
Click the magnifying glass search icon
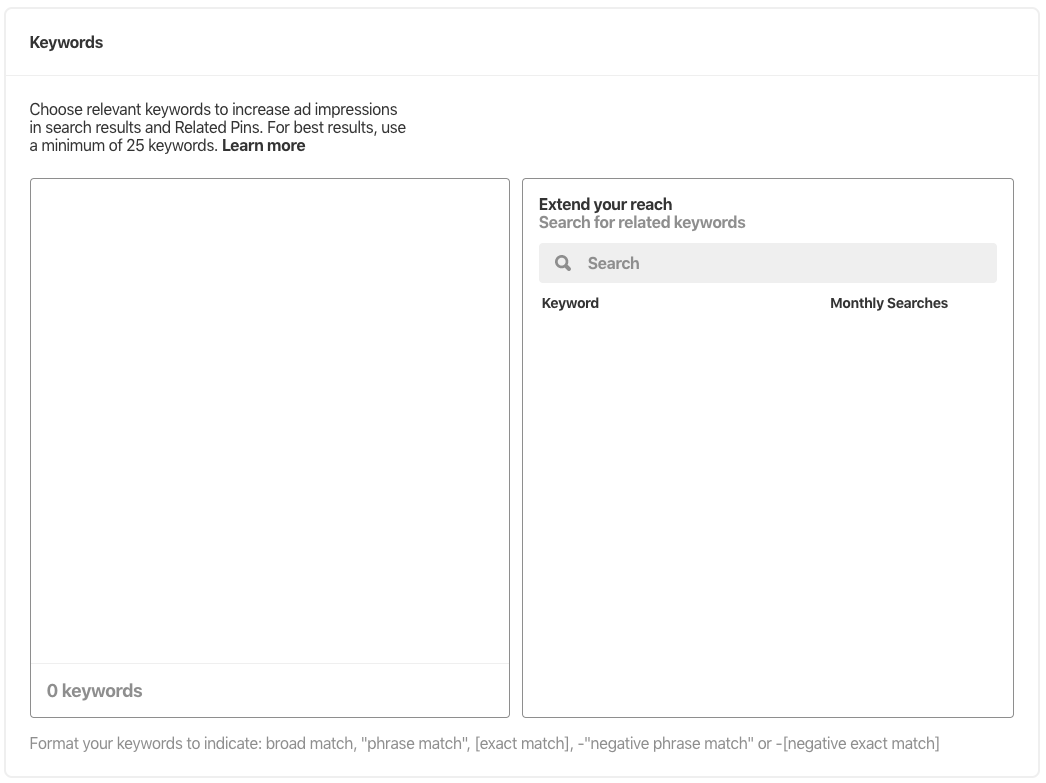(x=563, y=262)
